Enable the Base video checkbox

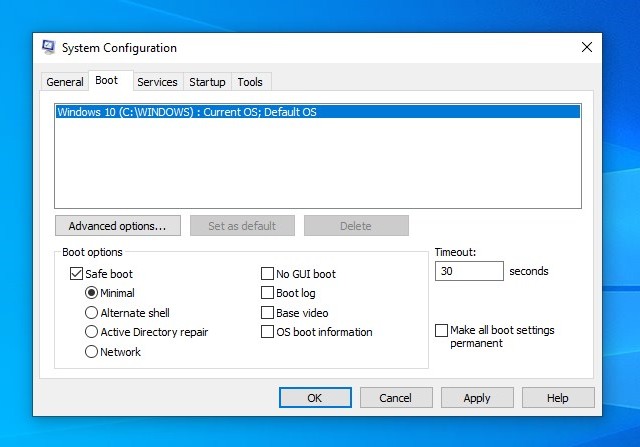[x=267, y=313]
